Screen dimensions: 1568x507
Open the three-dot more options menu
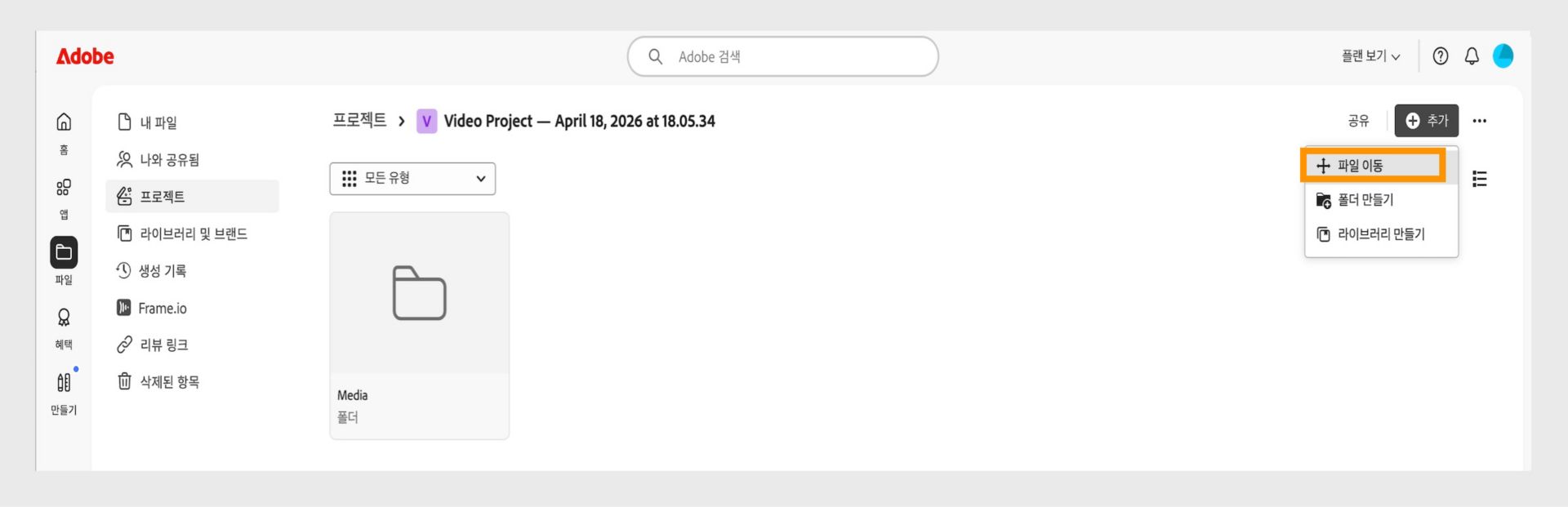coord(1479,121)
